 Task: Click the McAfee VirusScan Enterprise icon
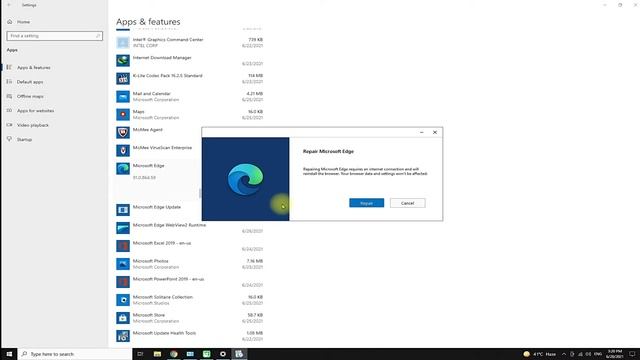pos(123,150)
